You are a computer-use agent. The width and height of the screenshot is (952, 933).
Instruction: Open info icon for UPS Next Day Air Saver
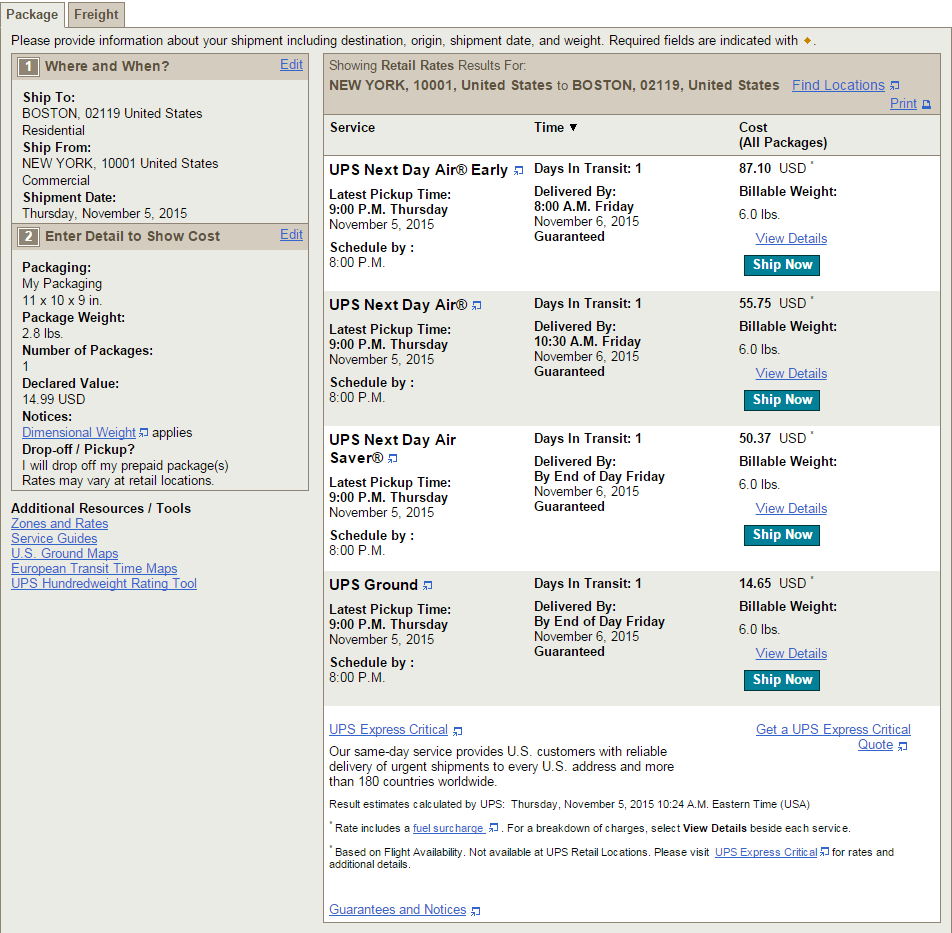[393, 458]
